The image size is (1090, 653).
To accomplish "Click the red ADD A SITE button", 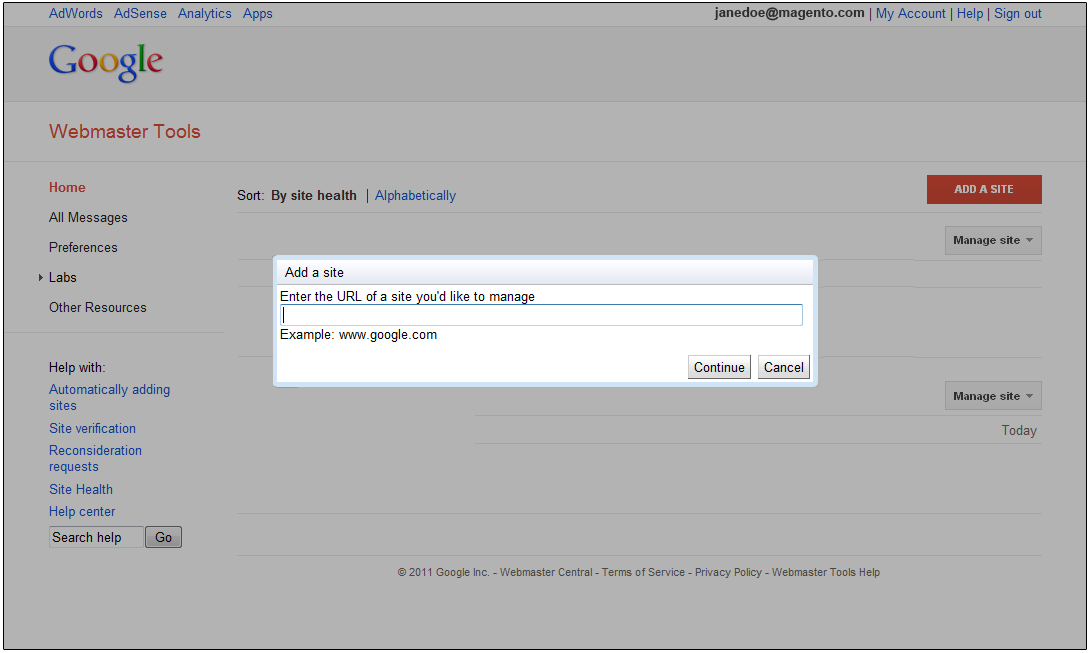I will pyautogui.click(x=984, y=189).
